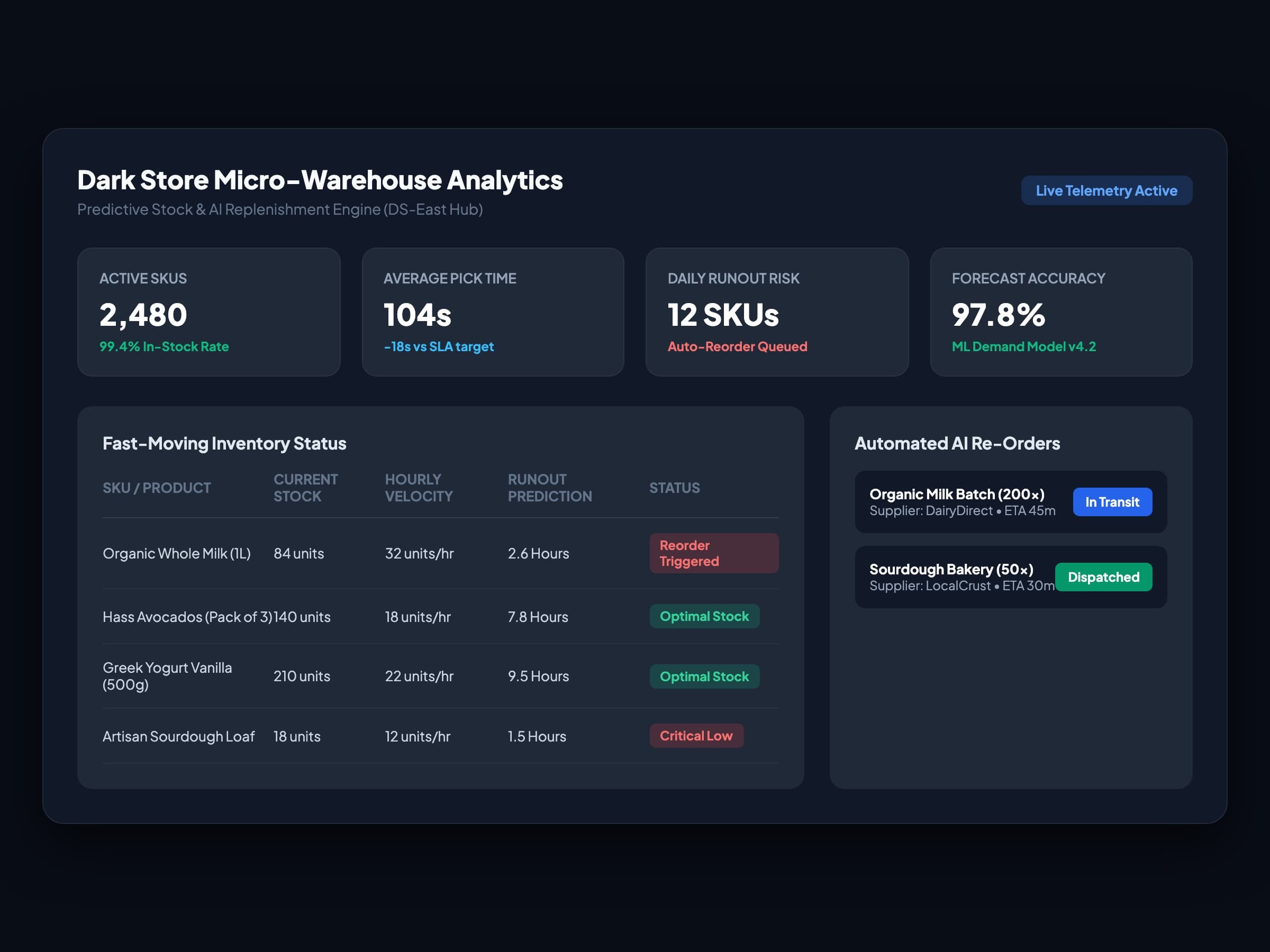Click the Auto-Reorder Queued text
Screen dimensions: 1270x952
click(737, 346)
